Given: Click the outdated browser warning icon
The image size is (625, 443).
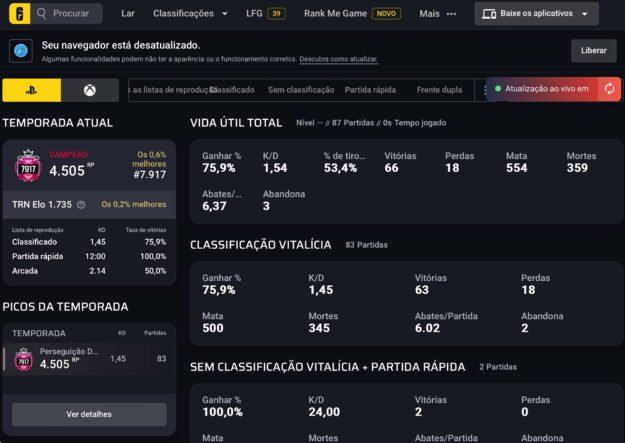Looking at the screenshot, I should (x=20, y=51).
